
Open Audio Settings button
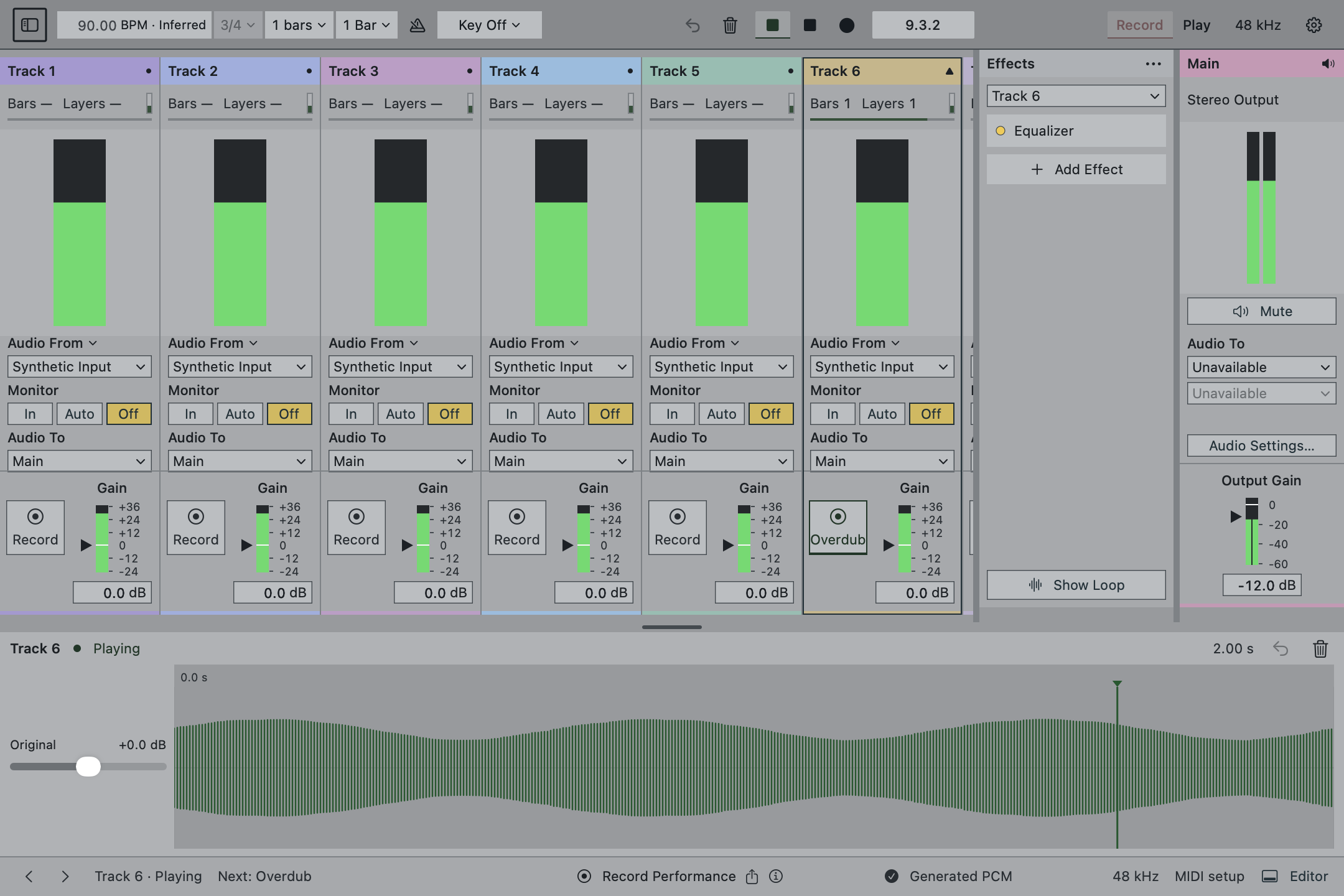pyautogui.click(x=1261, y=446)
